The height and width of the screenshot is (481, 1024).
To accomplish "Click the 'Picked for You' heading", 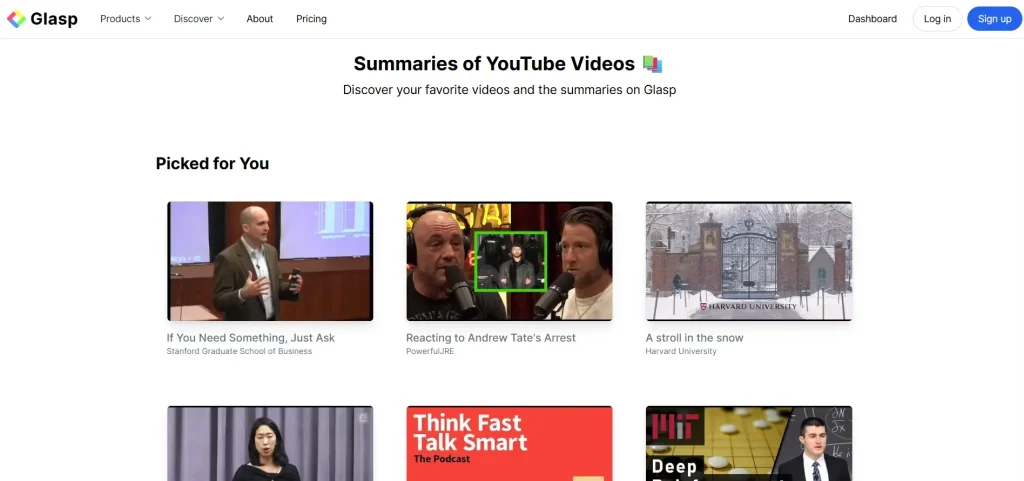I will coord(212,163).
